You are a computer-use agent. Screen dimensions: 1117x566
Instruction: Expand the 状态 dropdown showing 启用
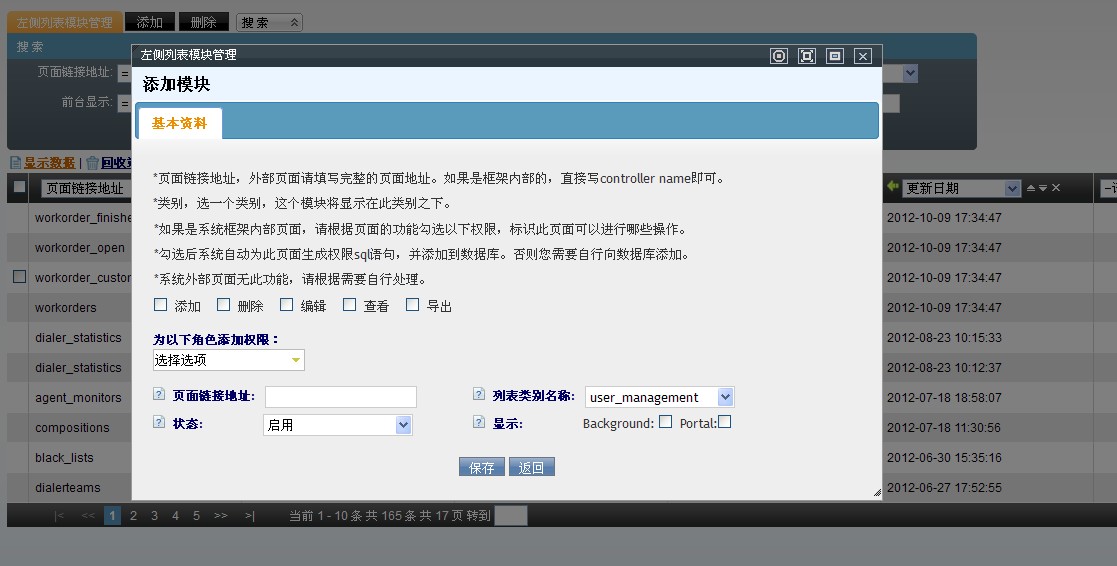click(337, 425)
